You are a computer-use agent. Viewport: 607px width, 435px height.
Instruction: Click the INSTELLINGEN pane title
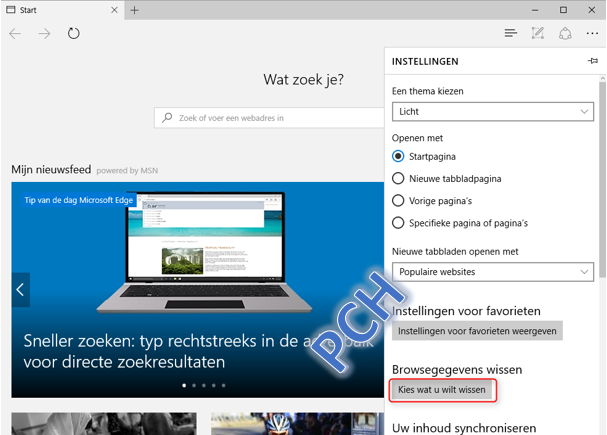pos(425,62)
